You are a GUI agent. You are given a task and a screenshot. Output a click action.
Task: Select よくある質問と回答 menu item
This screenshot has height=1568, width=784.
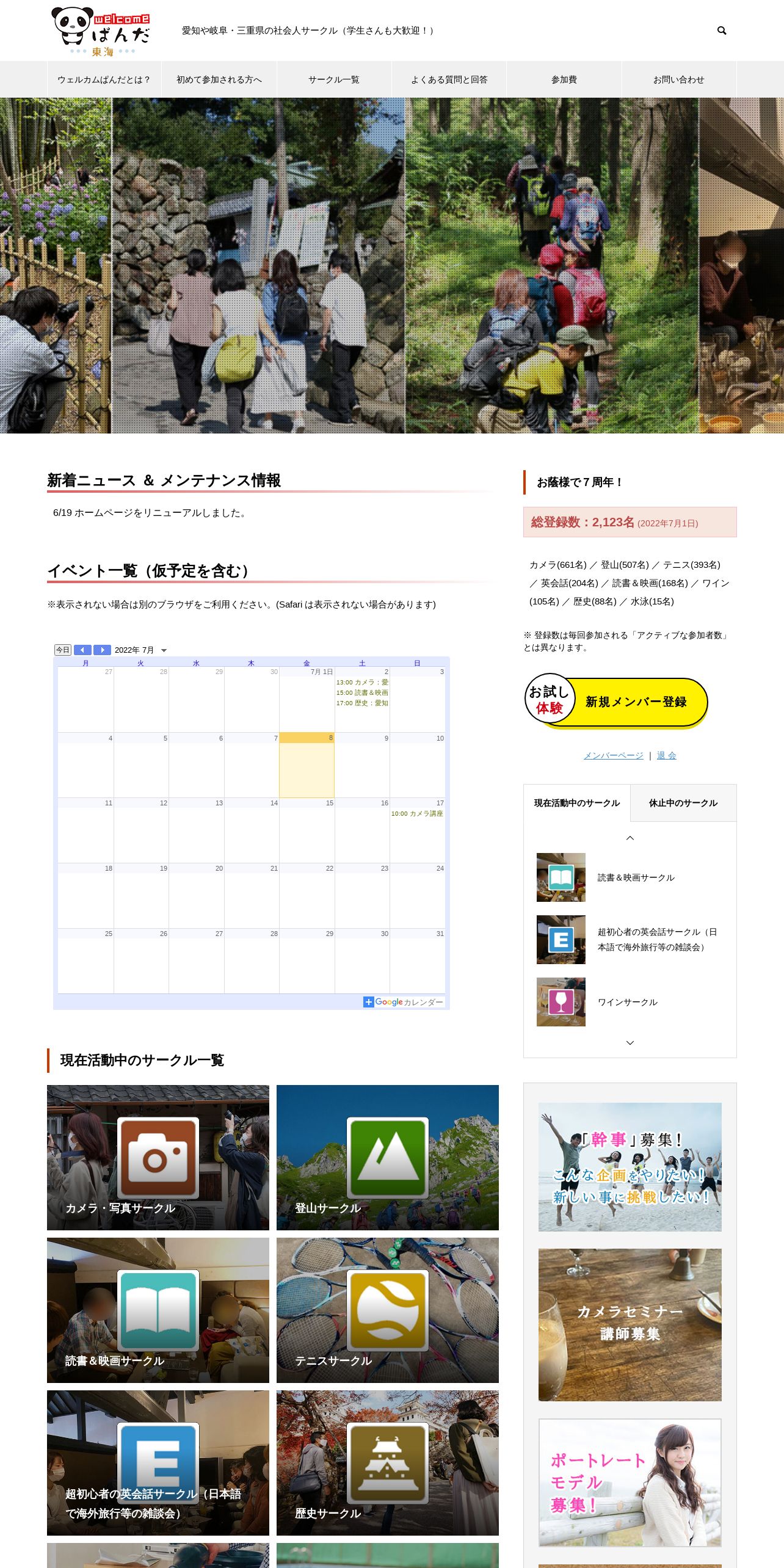click(449, 79)
